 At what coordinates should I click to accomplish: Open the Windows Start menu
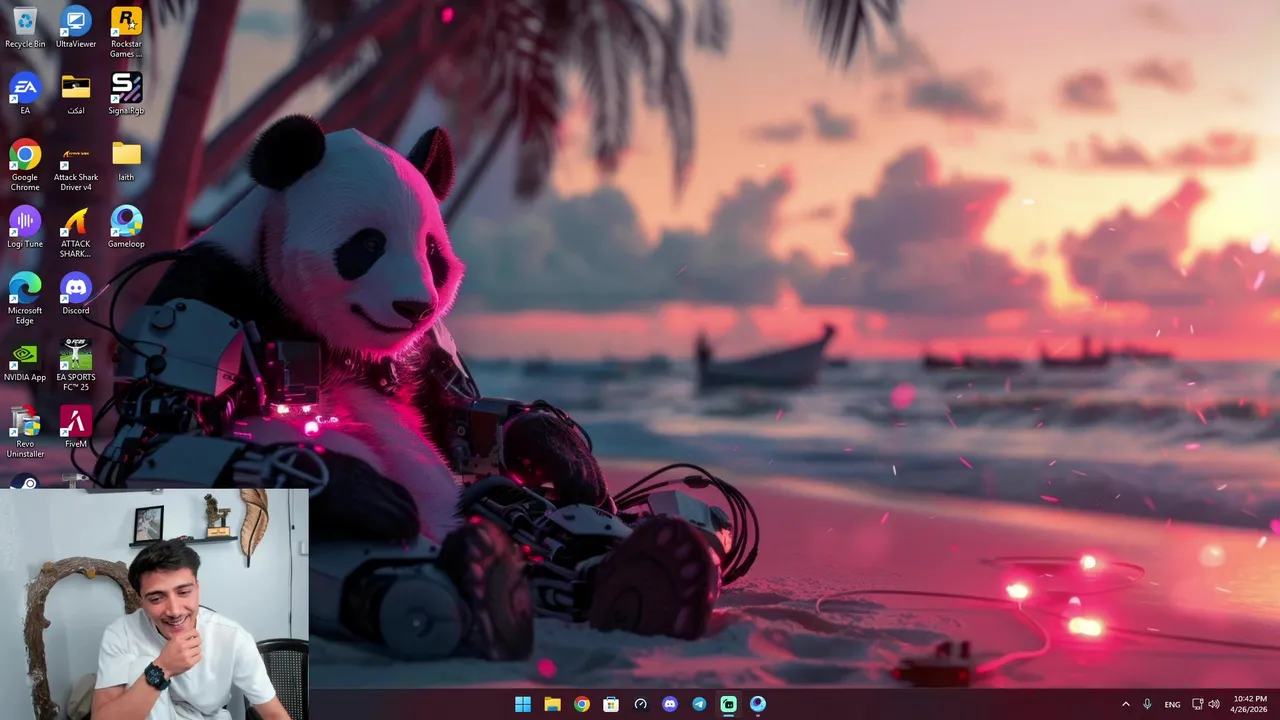[x=523, y=704]
